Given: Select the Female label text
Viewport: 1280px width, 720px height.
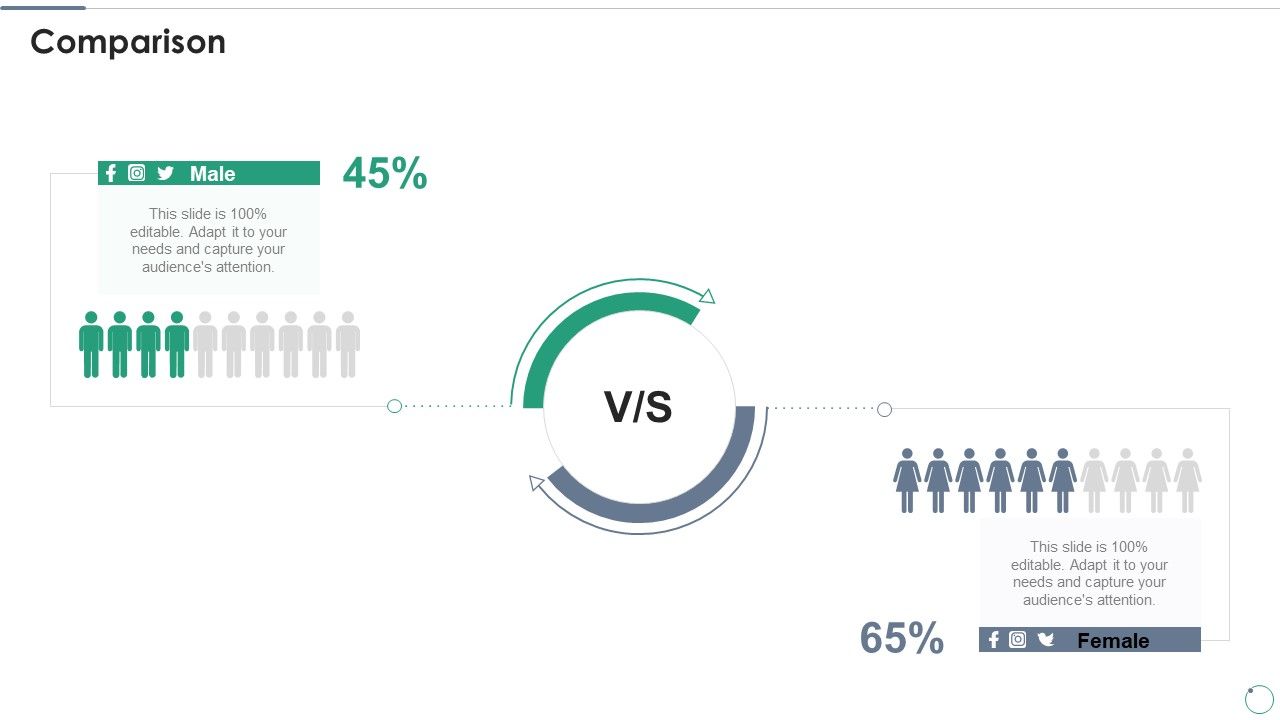Looking at the screenshot, I should click(x=1113, y=641).
